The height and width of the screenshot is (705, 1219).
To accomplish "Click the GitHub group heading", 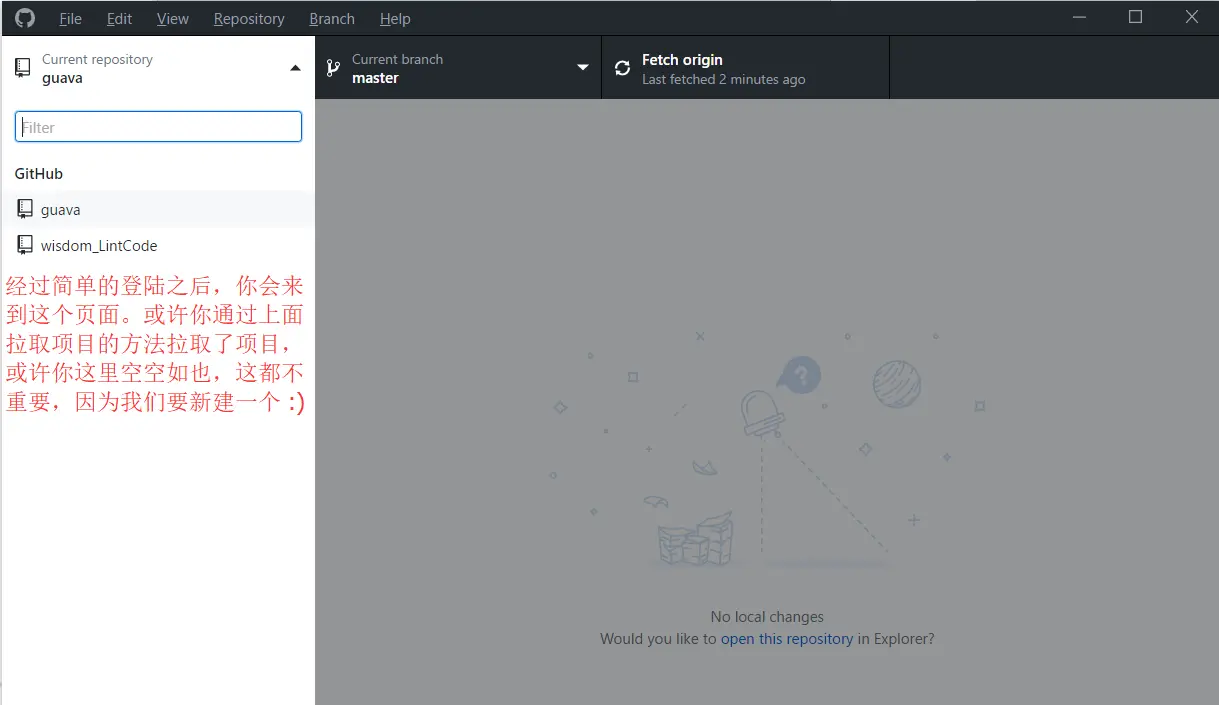I will pyautogui.click(x=39, y=174).
